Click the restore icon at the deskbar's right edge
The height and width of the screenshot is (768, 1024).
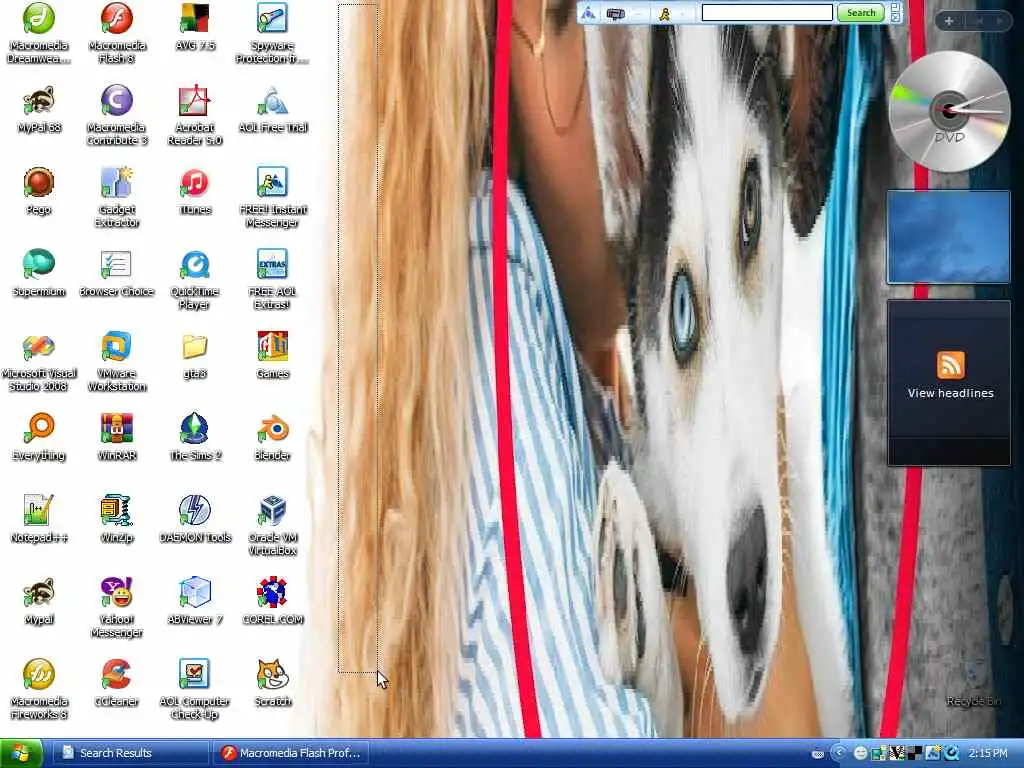(895, 7)
